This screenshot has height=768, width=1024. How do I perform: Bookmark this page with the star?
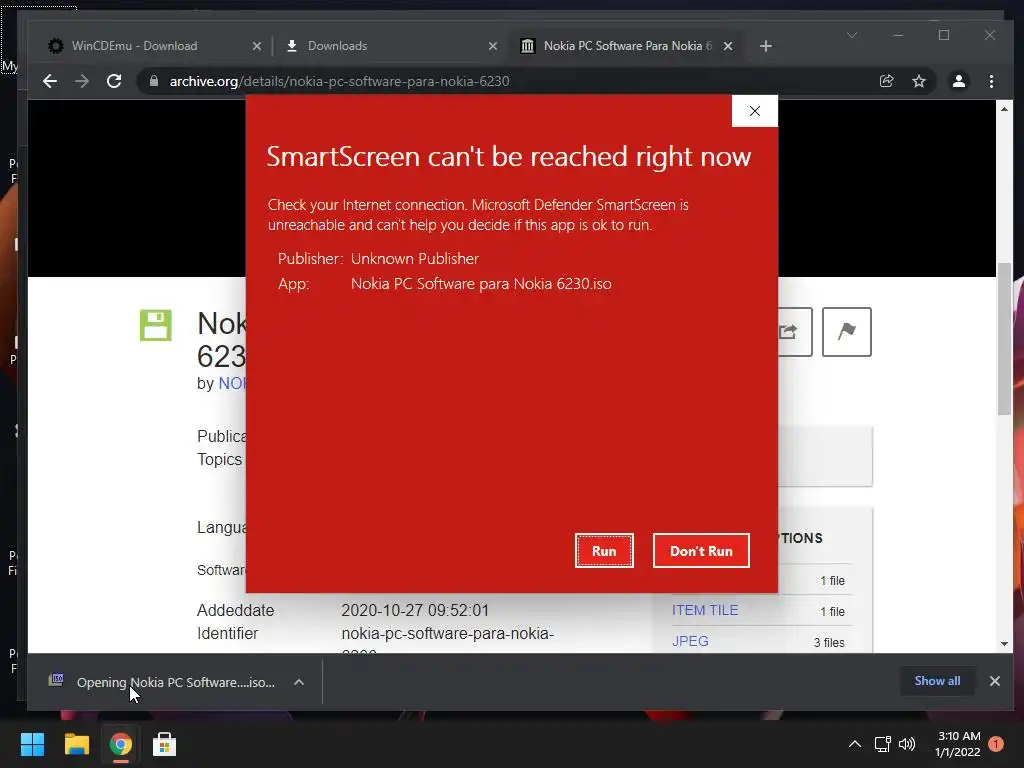pyautogui.click(x=919, y=81)
